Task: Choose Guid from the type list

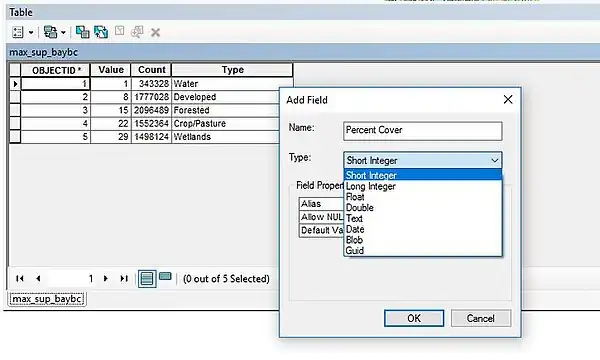Action: point(423,251)
